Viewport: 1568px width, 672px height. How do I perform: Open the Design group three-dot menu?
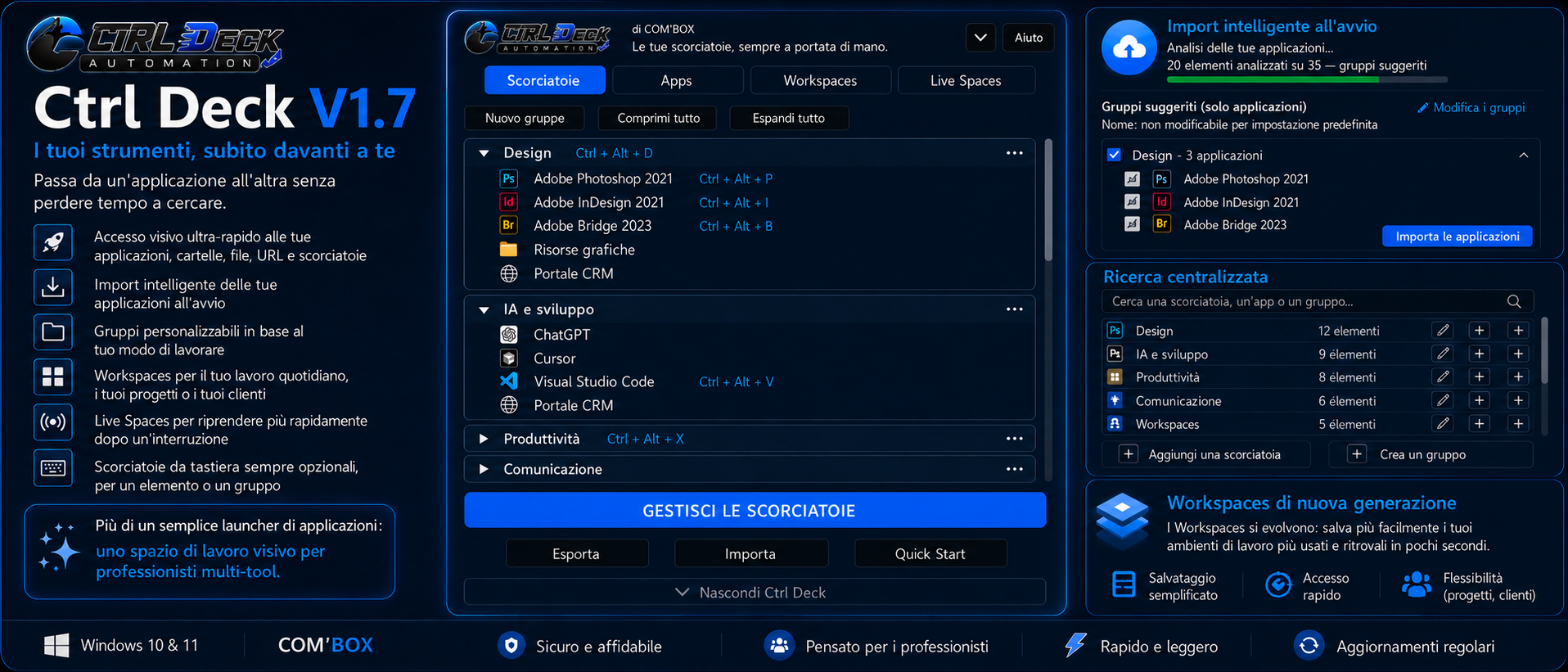[x=1015, y=153]
